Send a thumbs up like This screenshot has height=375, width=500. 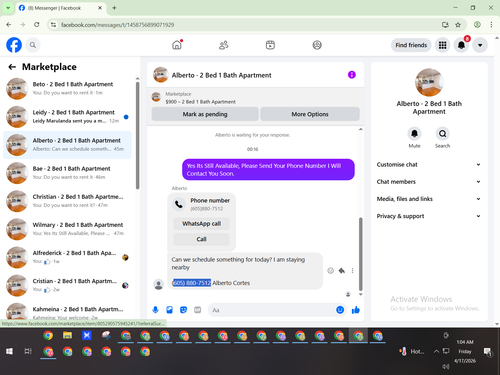(356, 310)
